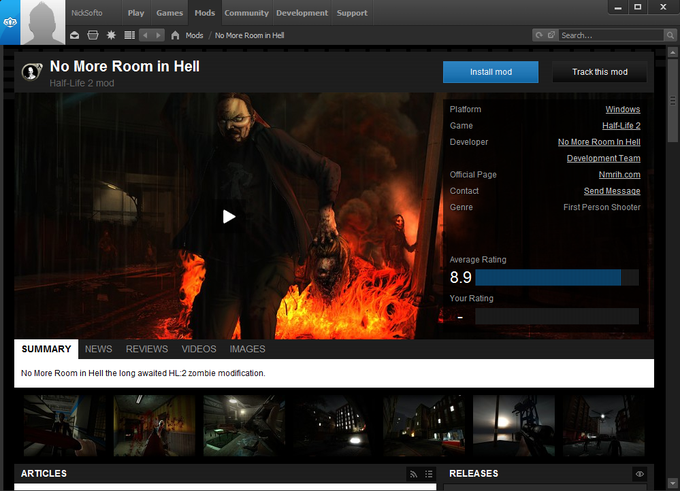Click the grid list view icon

pyautogui.click(x=130, y=35)
